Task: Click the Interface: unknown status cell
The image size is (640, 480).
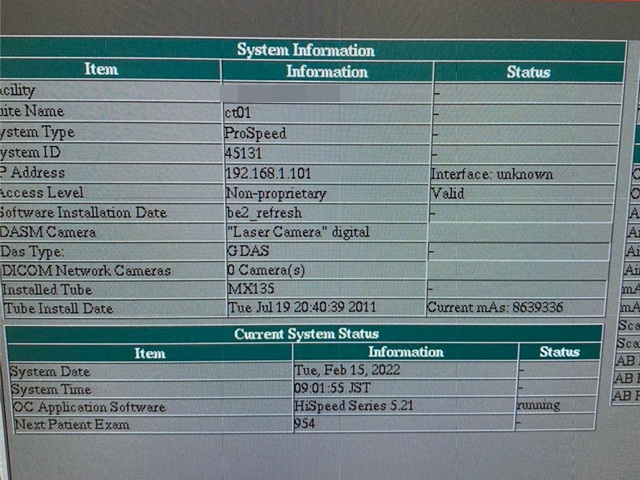Action: 491,174
